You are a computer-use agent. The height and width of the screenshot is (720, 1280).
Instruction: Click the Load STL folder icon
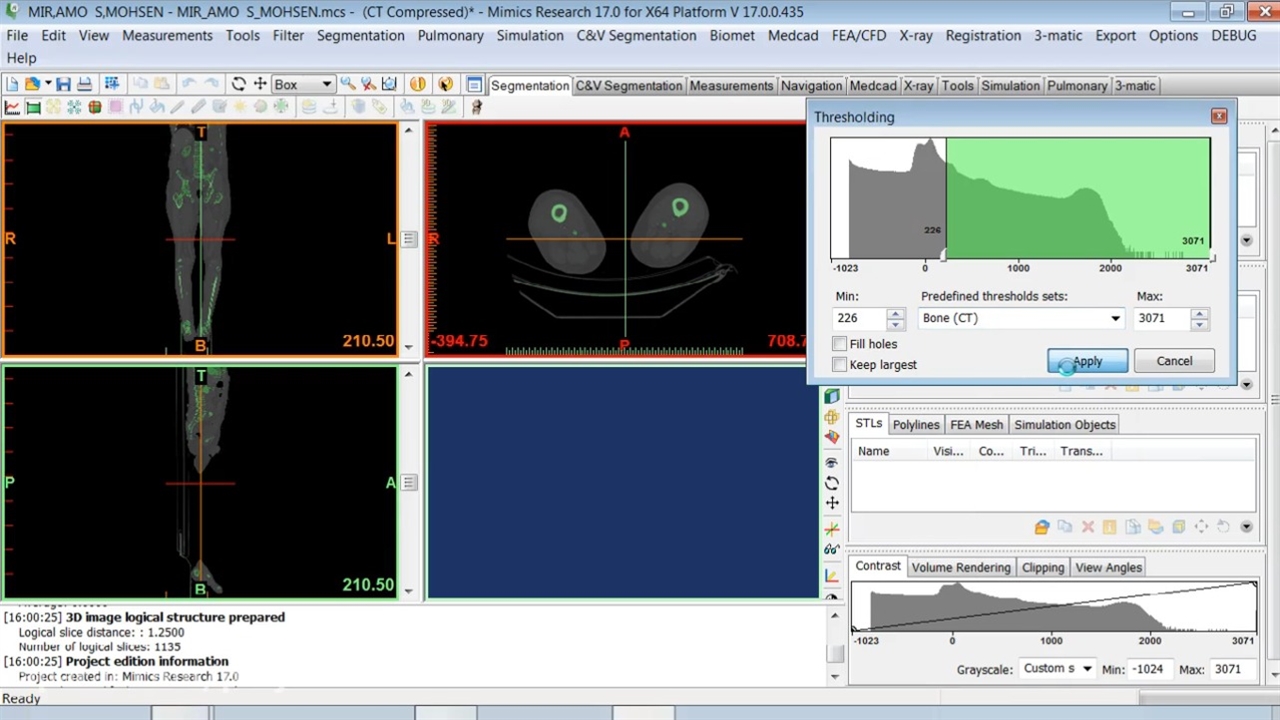pyautogui.click(x=1042, y=527)
